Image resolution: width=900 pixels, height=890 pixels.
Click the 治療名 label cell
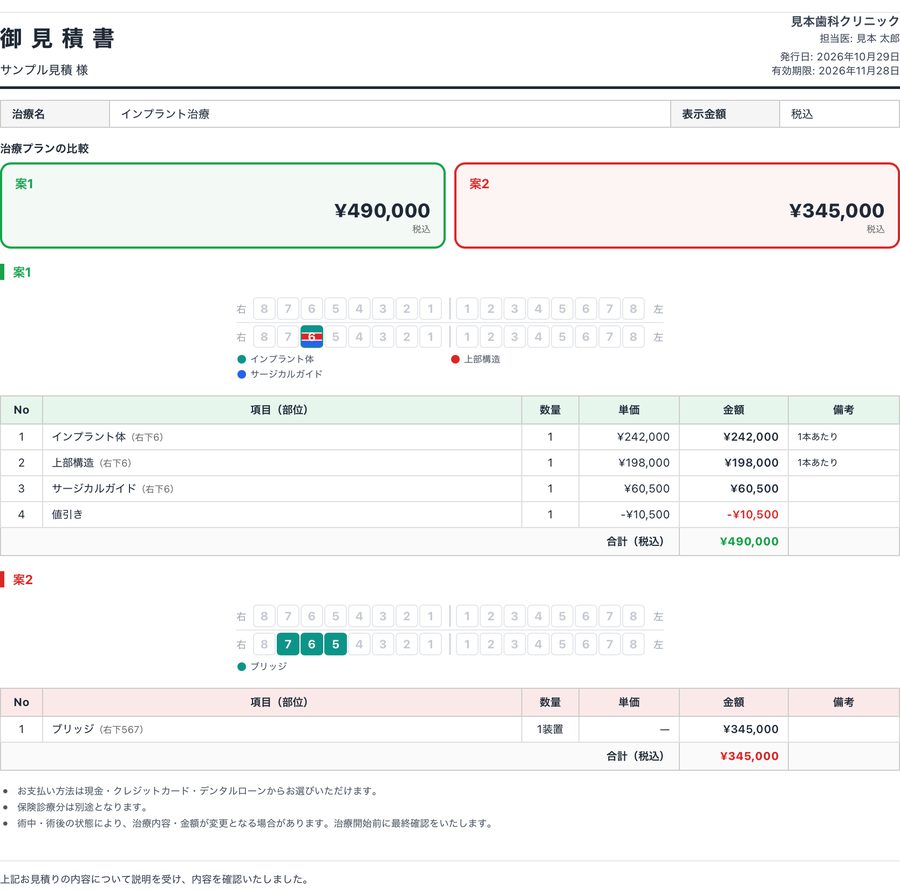pos(55,114)
